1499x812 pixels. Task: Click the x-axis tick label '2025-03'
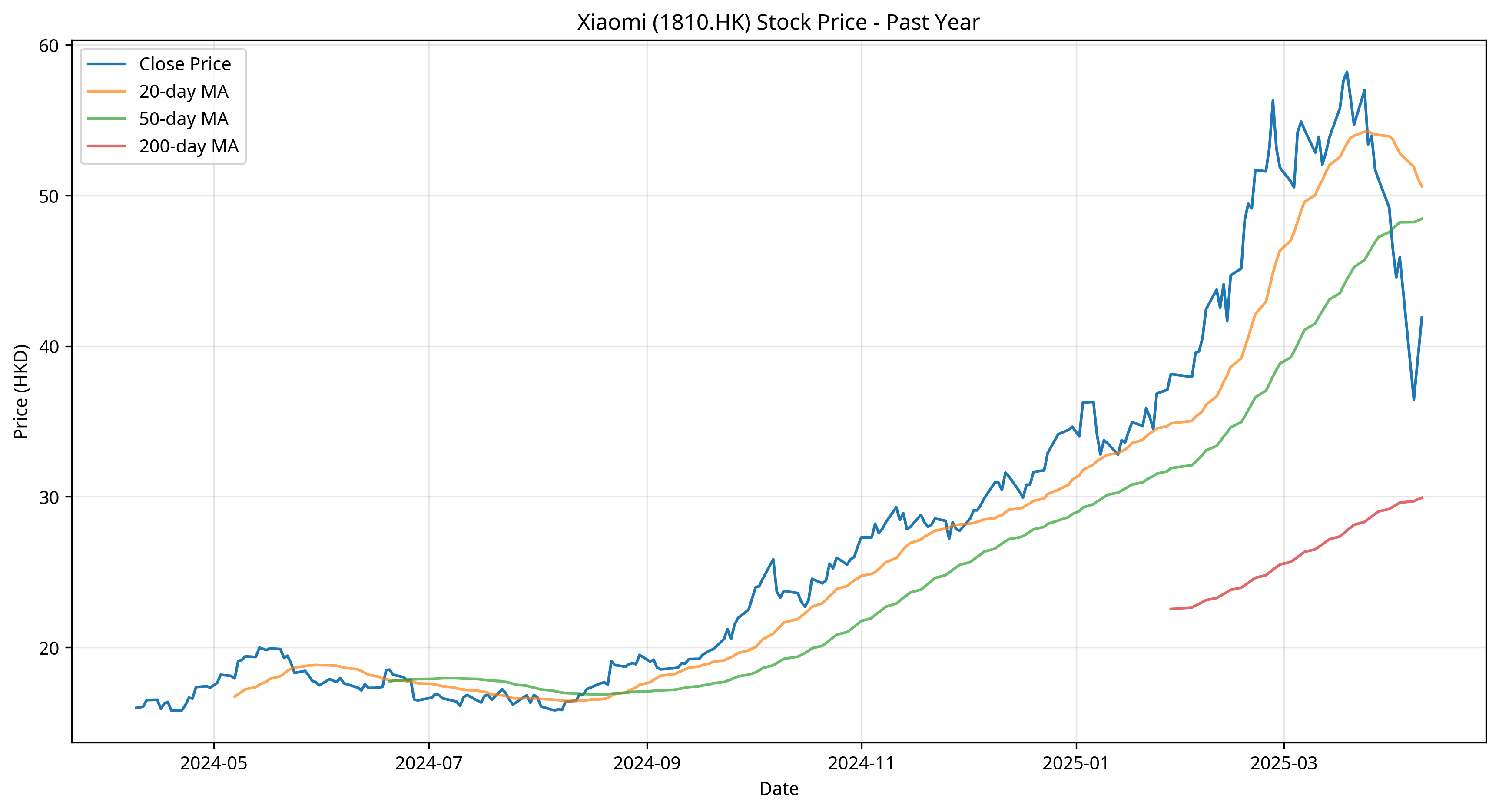[1283, 763]
